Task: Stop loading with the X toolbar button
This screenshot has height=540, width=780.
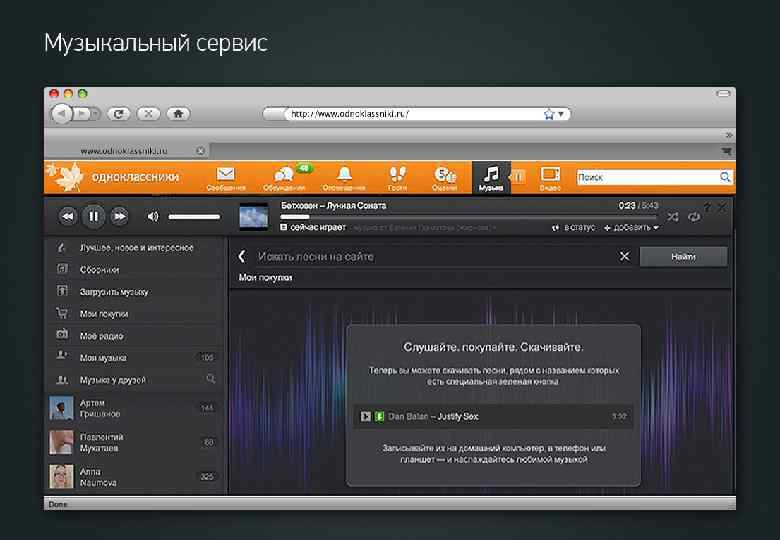Action: (148, 114)
